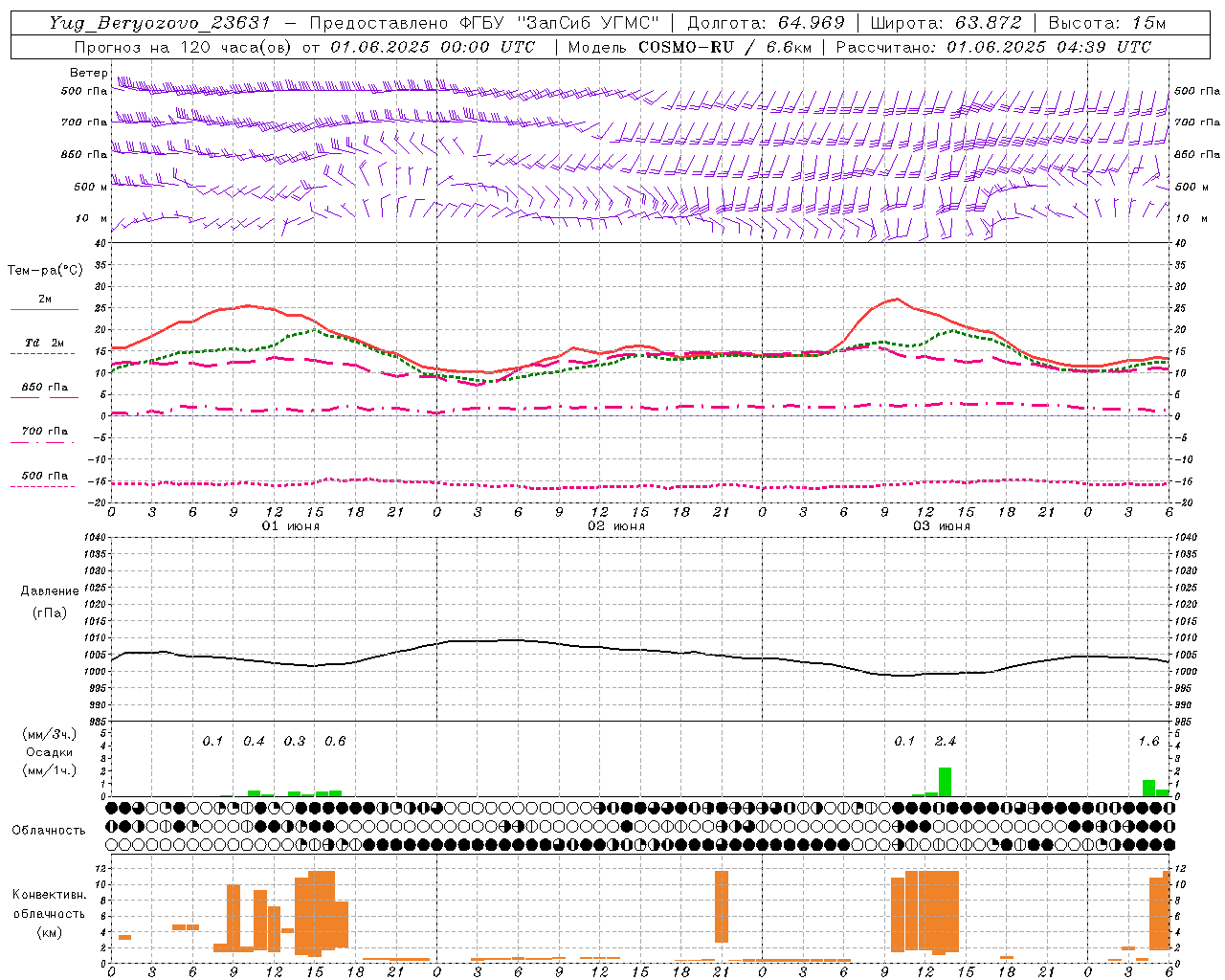Screen dimensions: 1225x980
Task: Click the 0.4 precipitation amount
Action: click(x=254, y=742)
